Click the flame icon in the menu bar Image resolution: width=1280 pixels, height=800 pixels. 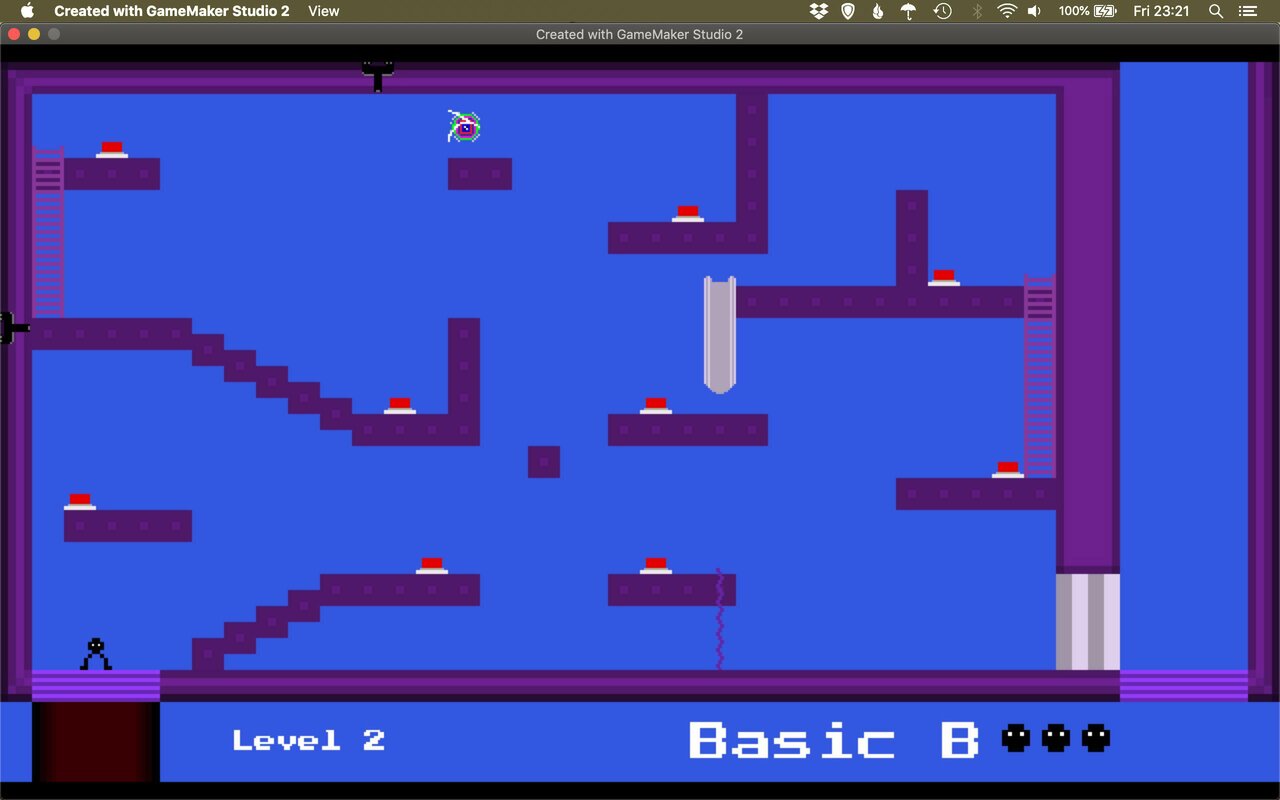point(877,11)
